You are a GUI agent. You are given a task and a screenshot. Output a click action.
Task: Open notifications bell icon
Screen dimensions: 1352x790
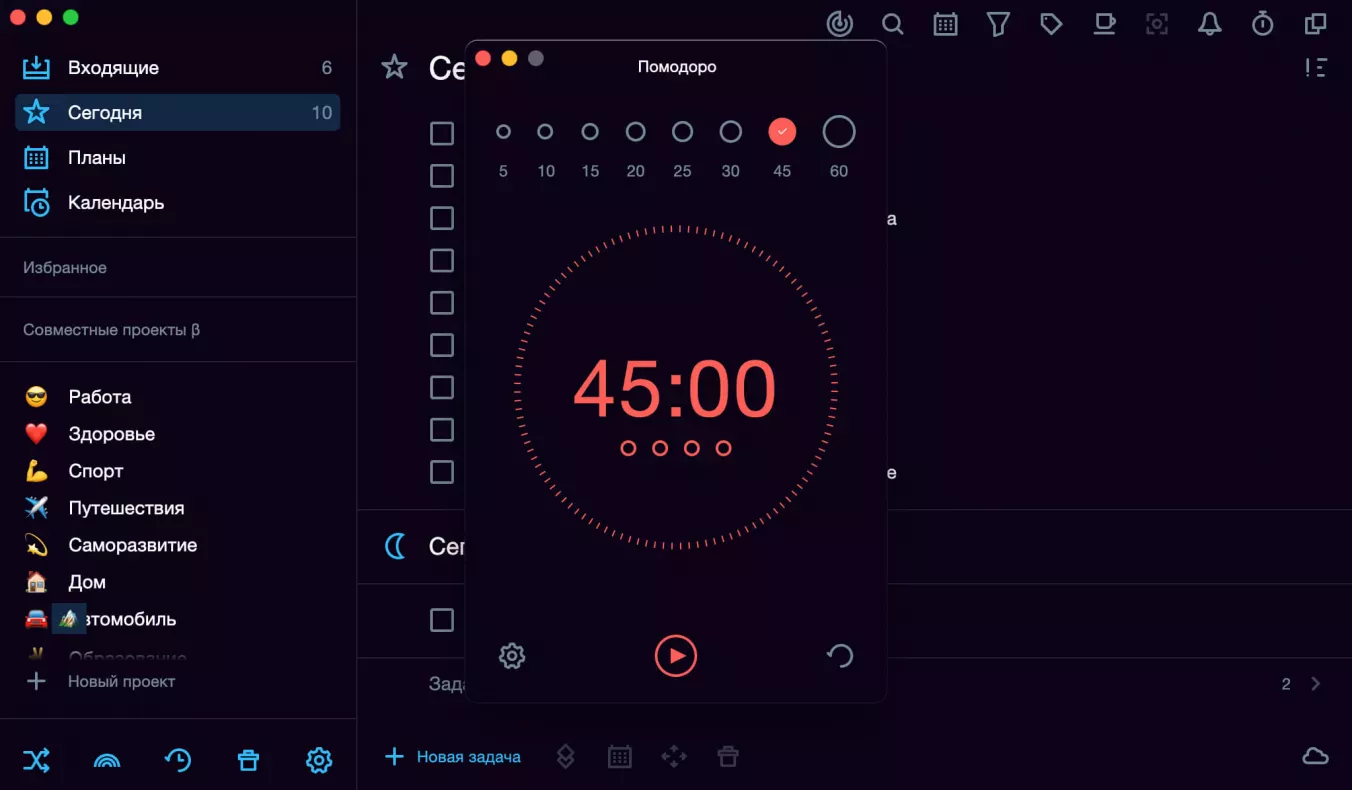pyautogui.click(x=1210, y=24)
